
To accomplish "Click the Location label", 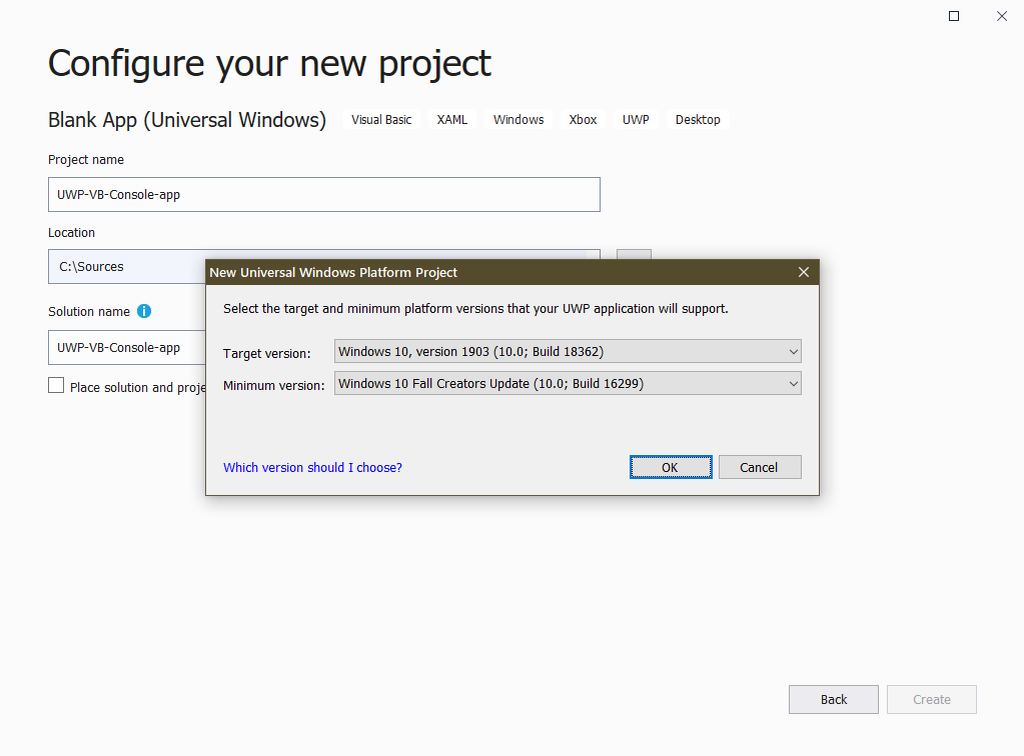I will point(71,232).
